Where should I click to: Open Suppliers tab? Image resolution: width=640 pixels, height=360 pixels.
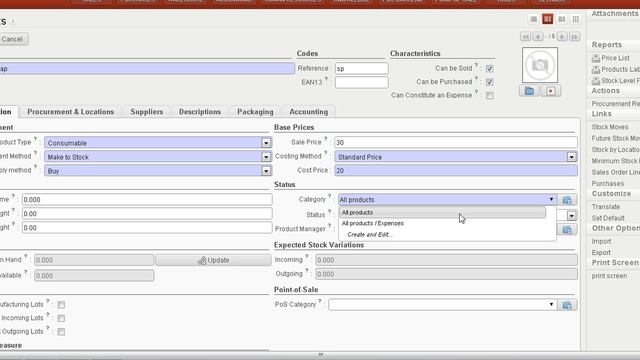147,111
